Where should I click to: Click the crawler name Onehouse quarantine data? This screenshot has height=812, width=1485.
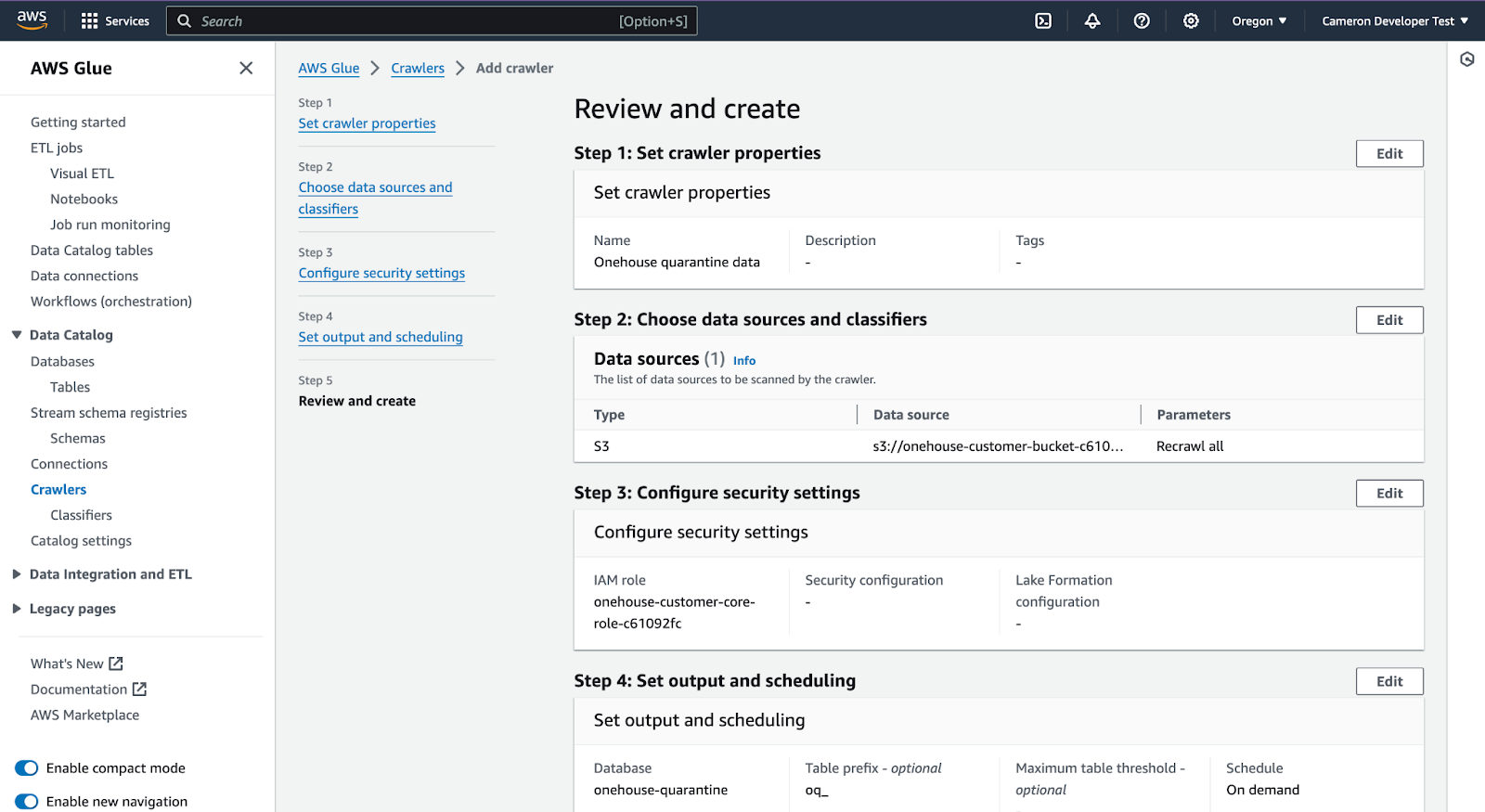pos(677,263)
